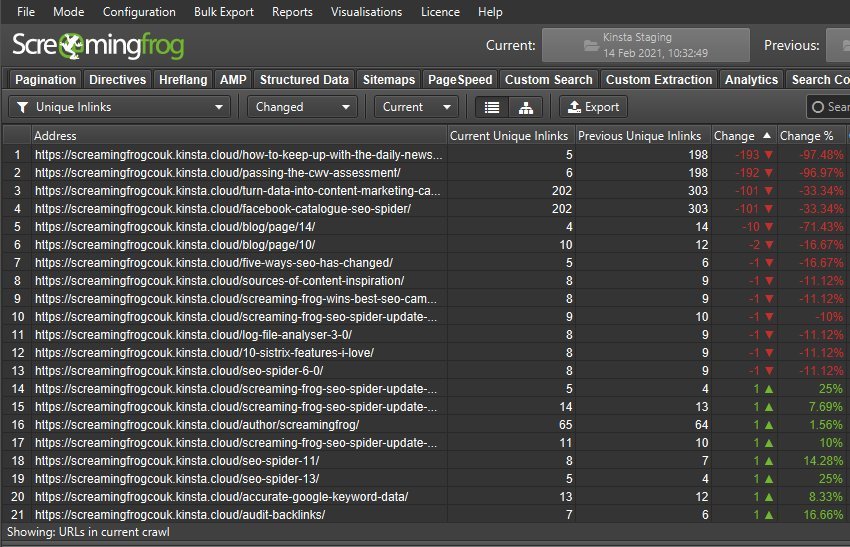Switch to tree view icon

[x=525, y=107]
